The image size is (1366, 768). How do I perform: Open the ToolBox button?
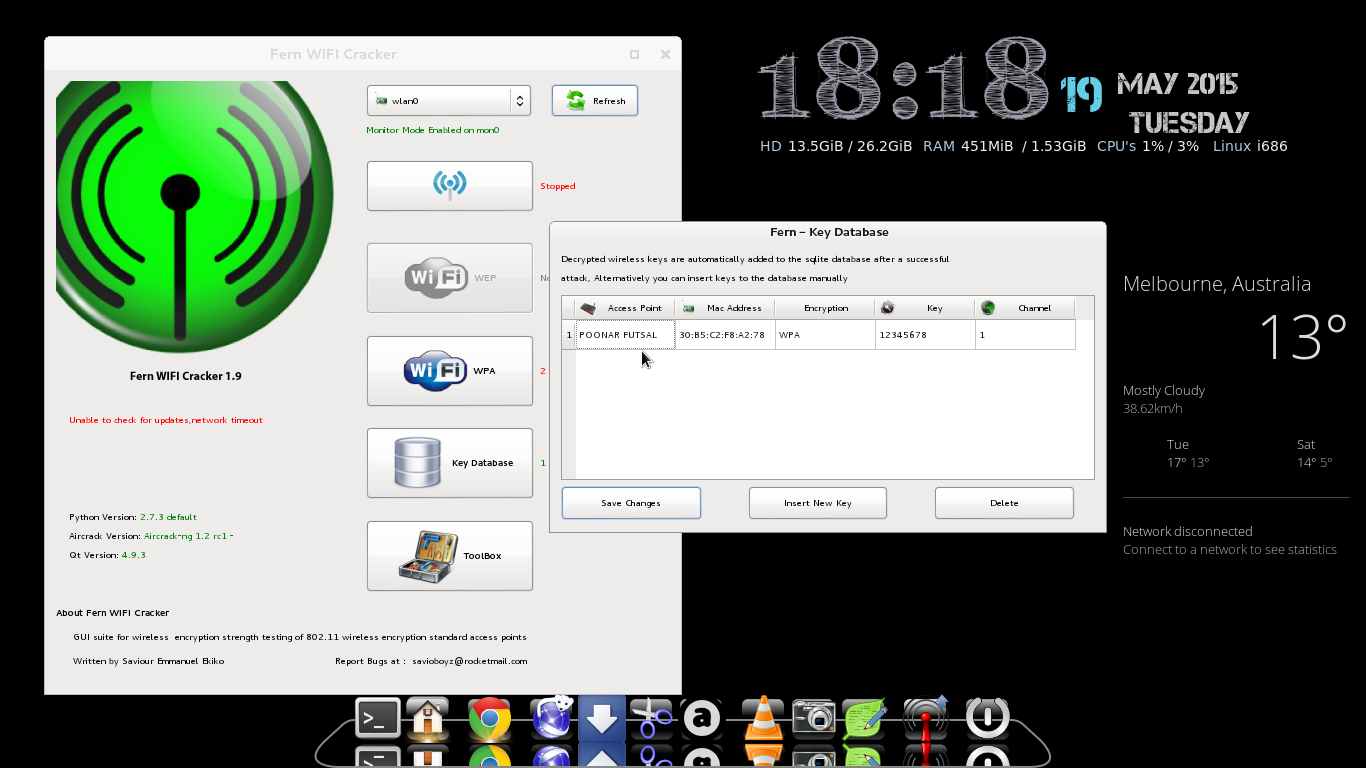pyautogui.click(x=449, y=556)
